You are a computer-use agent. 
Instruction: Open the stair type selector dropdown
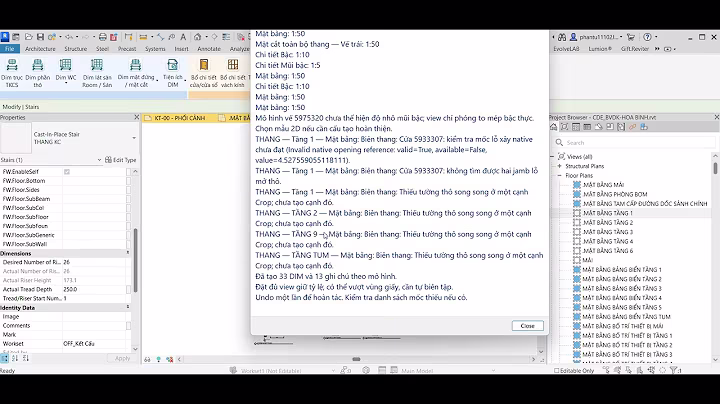point(134,138)
